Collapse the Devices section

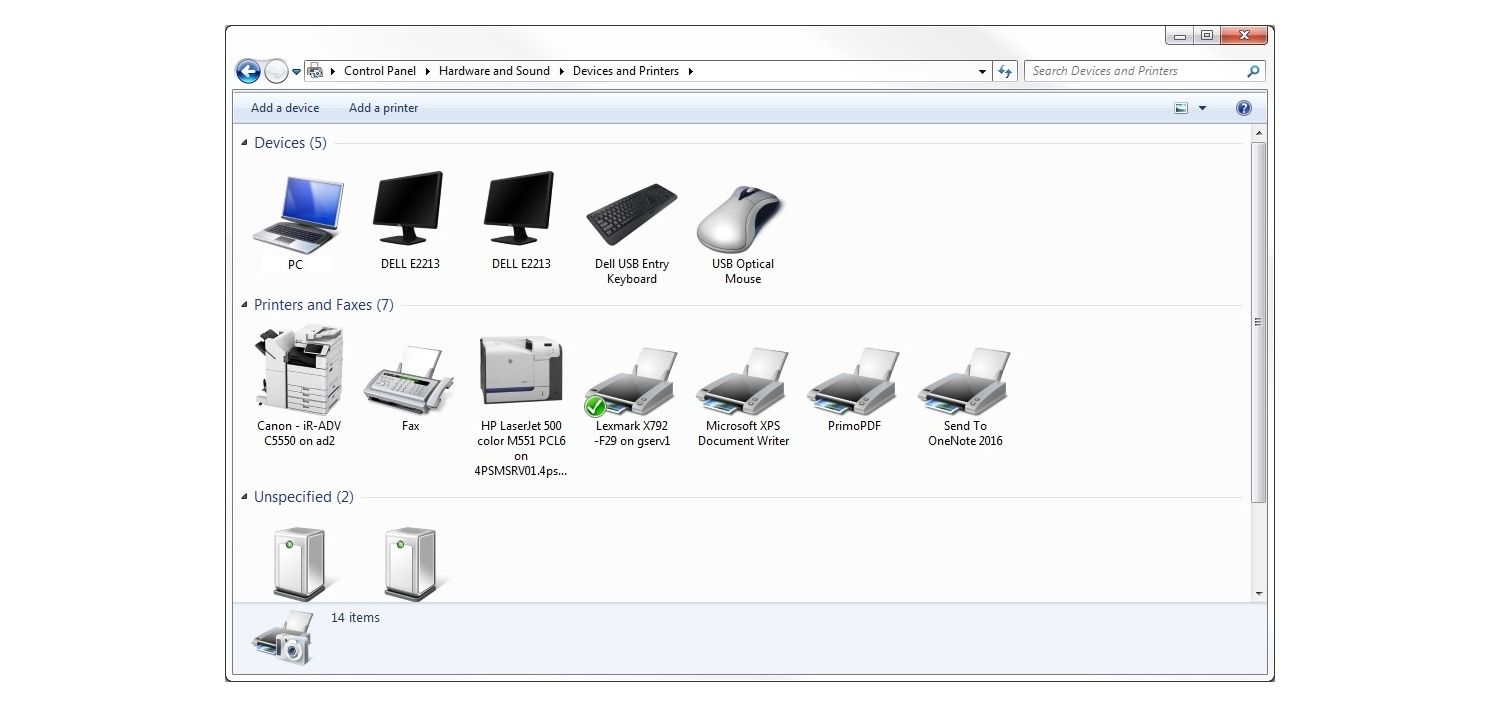pos(244,142)
